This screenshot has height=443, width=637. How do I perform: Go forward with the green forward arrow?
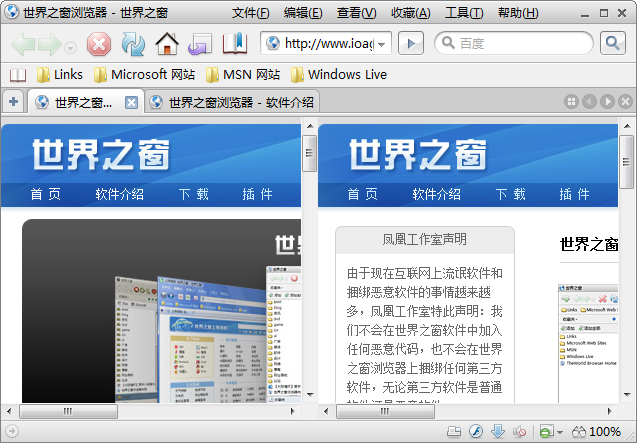pyautogui.click(x=50, y=44)
